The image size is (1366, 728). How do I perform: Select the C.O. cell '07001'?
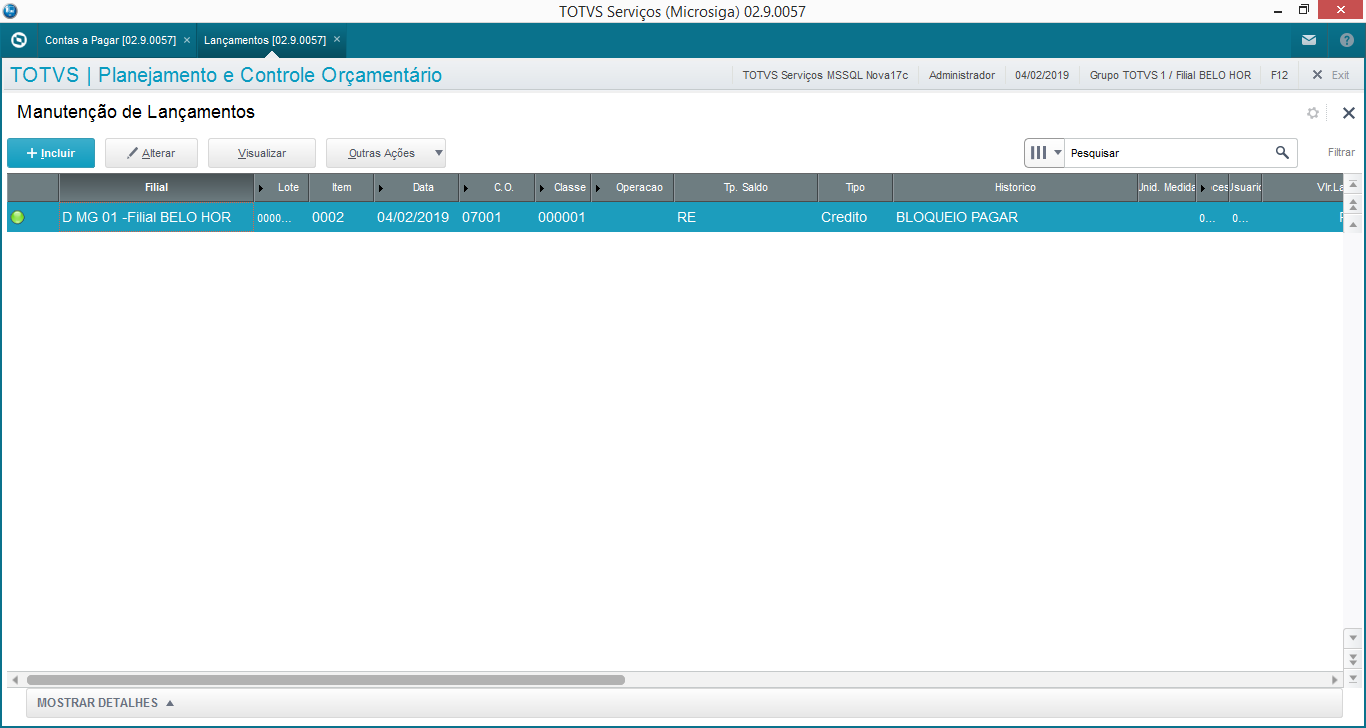click(x=497, y=217)
